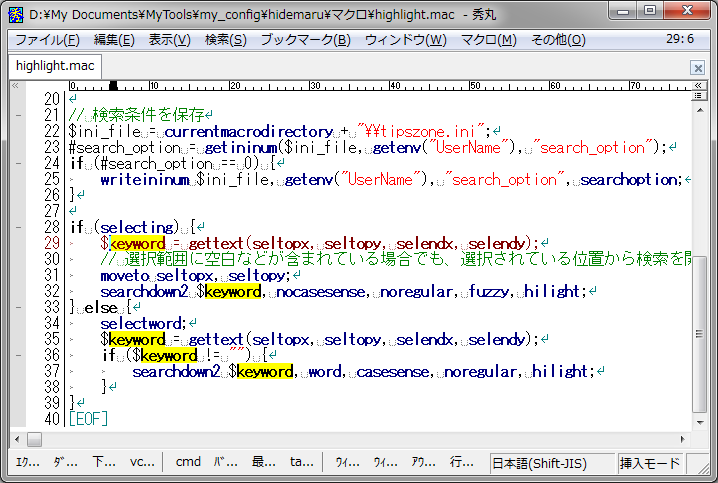Open the ウィンドウ(W) menu
718x483 pixels.
(406, 40)
